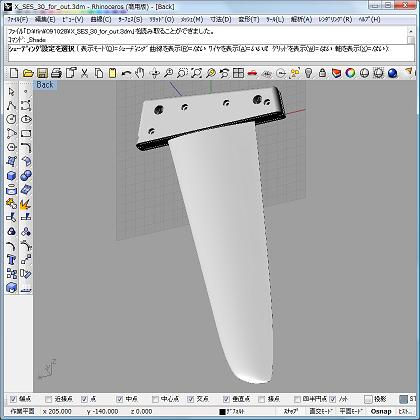The image size is (420, 420).
Task: Open the File (F) menu
Action: (x=18, y=20)
